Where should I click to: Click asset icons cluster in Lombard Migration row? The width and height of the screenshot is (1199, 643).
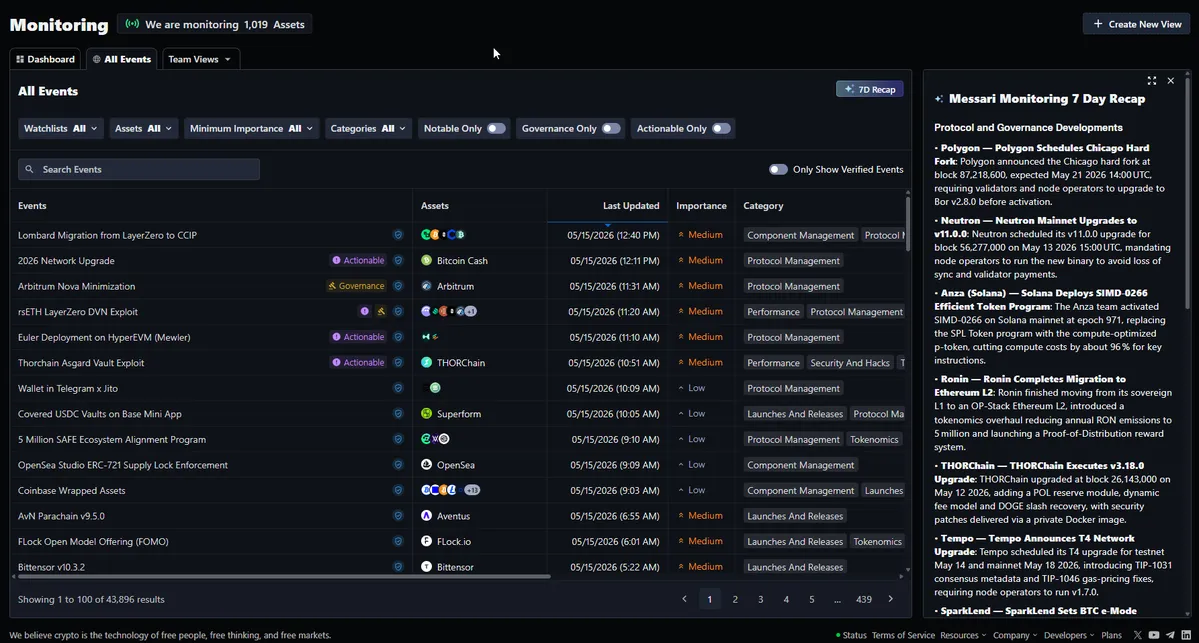(443, 235)
